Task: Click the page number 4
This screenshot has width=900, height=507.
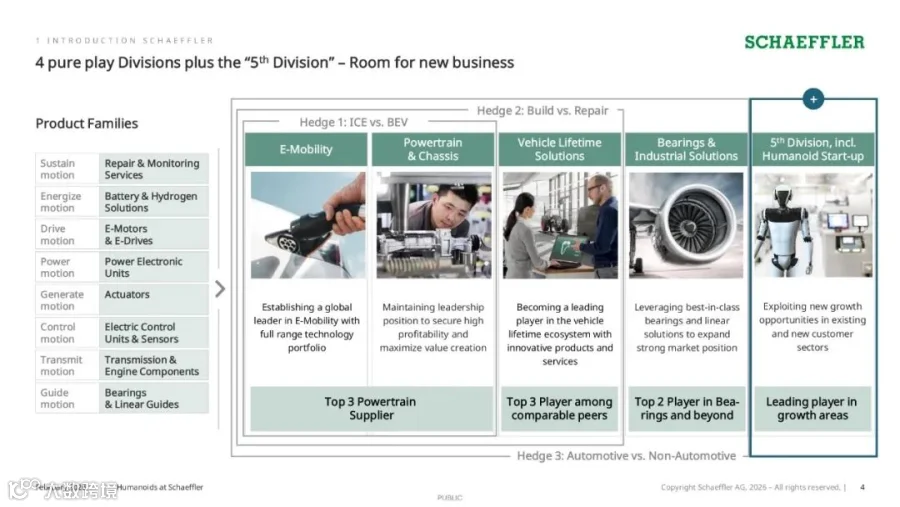Action: point(862,487)
